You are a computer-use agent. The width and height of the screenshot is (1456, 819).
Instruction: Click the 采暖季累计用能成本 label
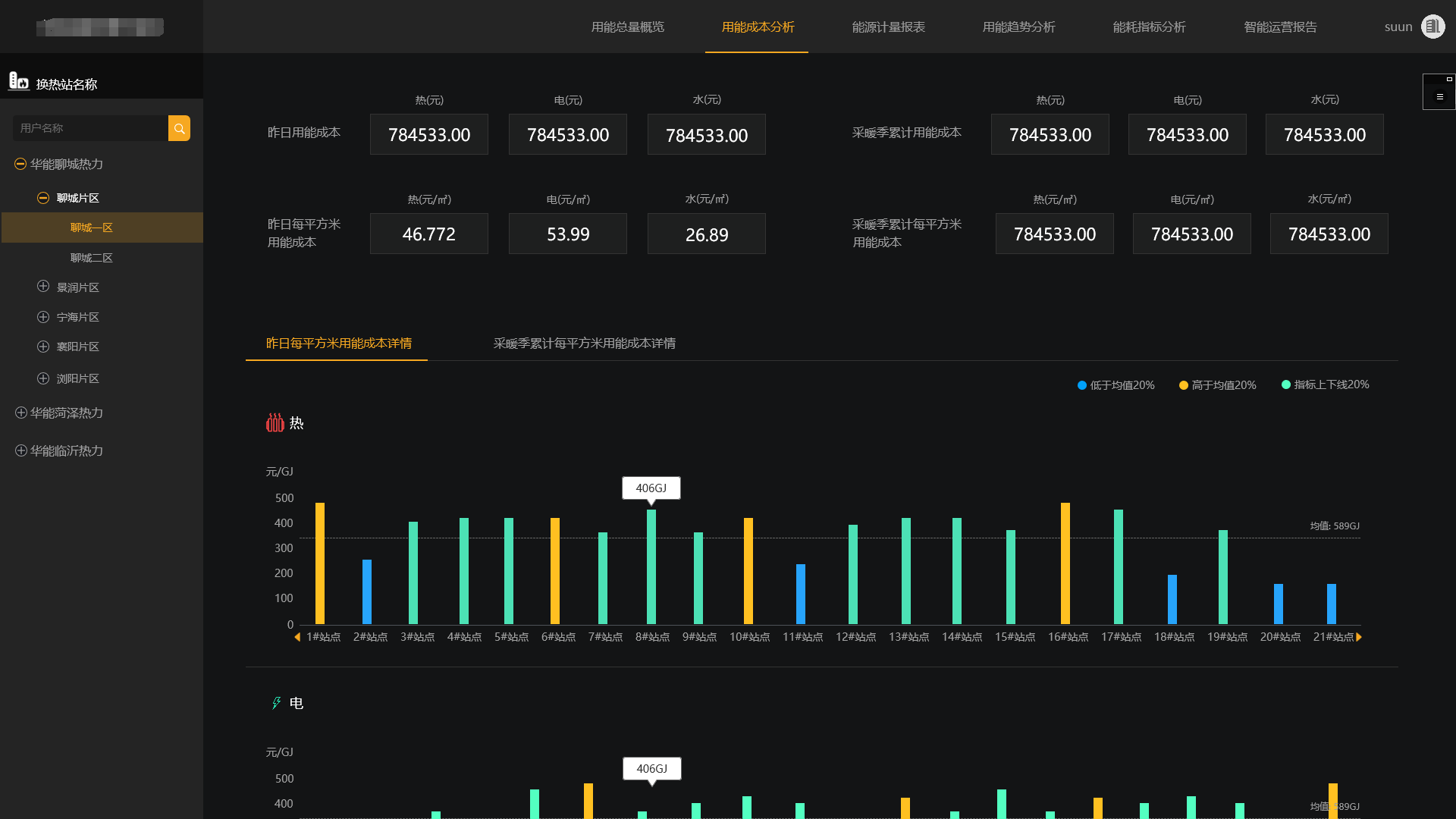pos(907,133)
